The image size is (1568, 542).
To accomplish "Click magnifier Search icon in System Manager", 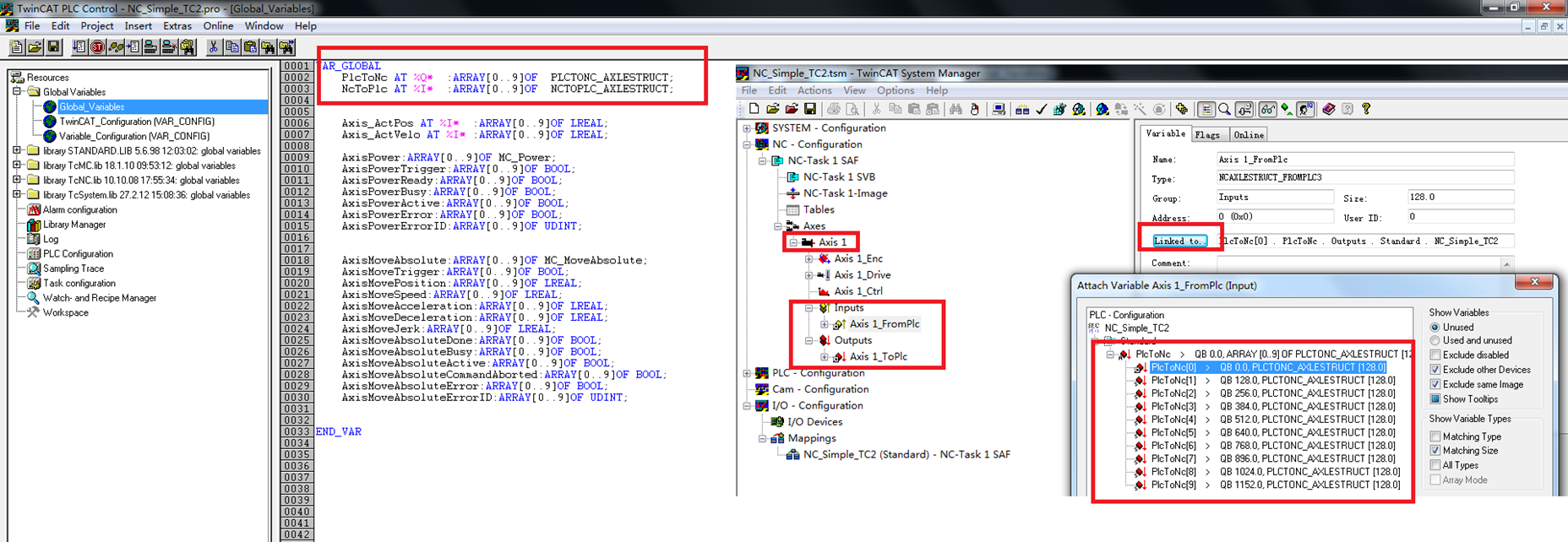I will (x=1224, y=109).
